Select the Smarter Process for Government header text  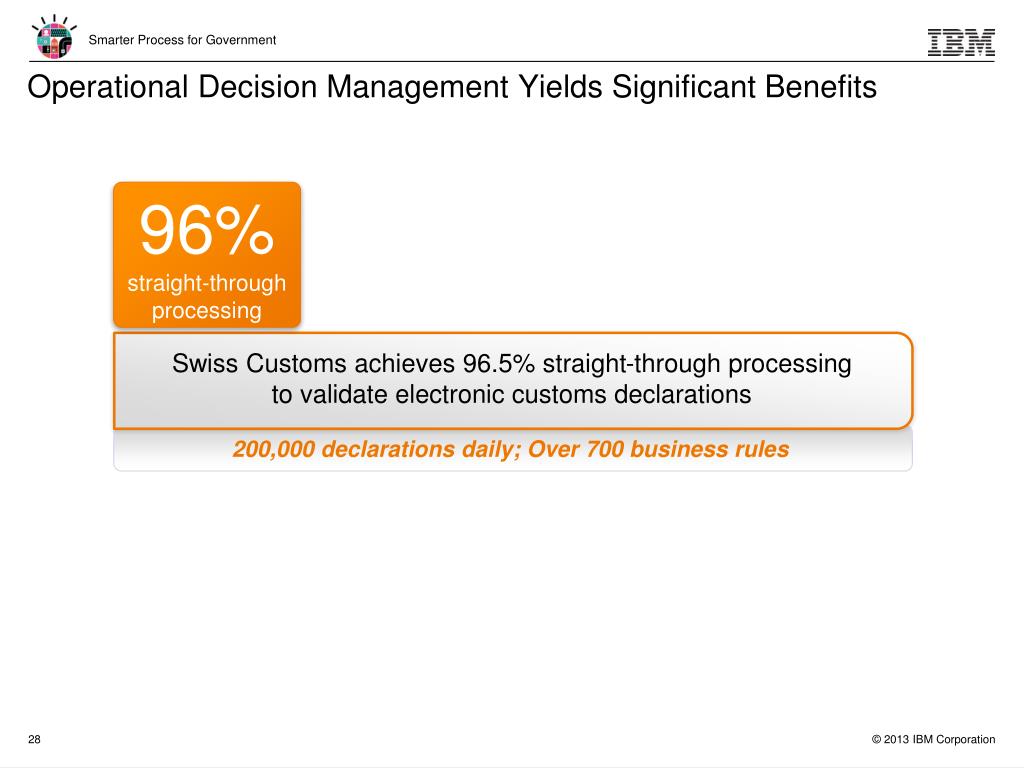coord(182,40)
